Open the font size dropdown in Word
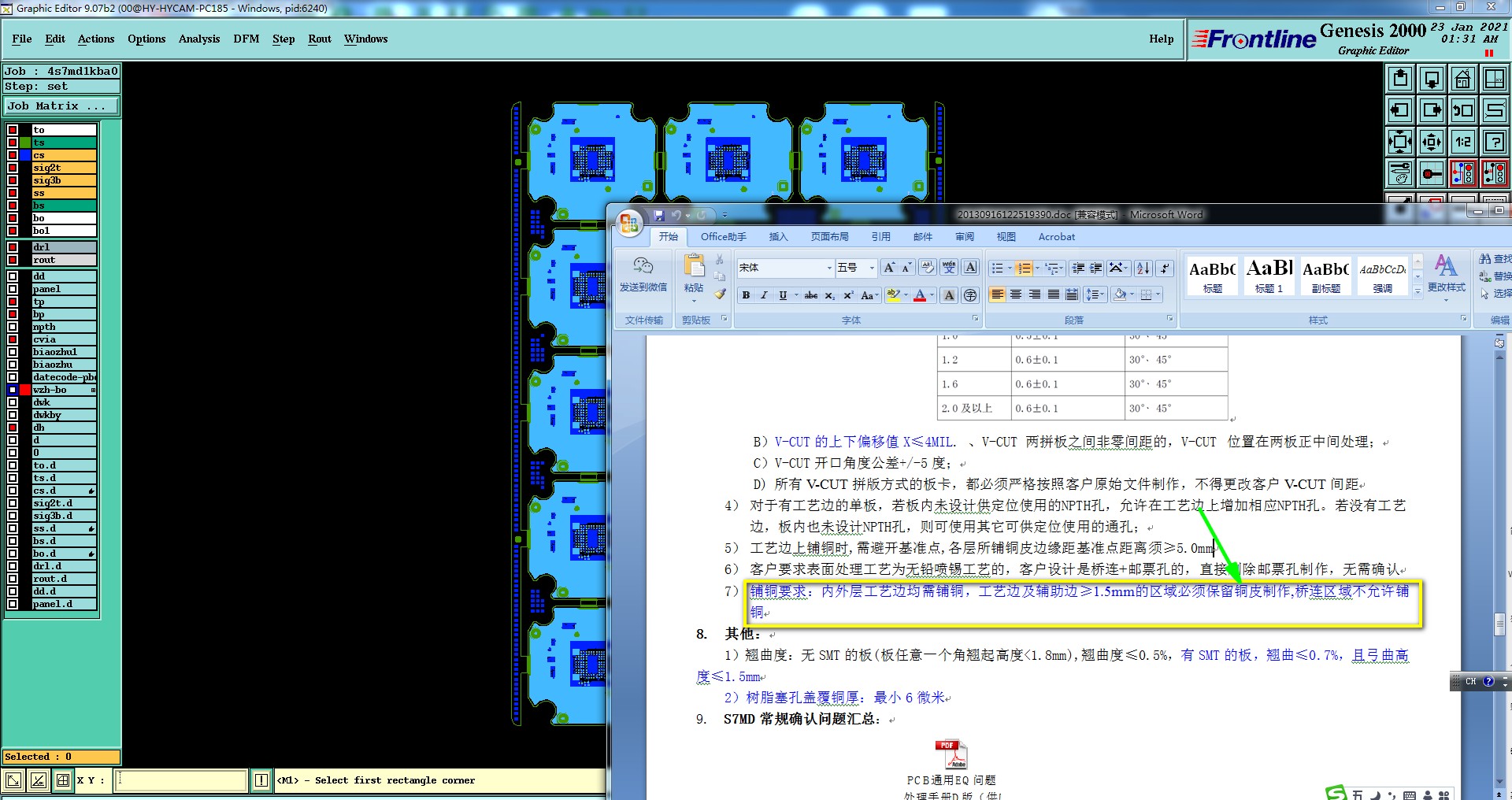1512x800 pixels. [x=871, y=268]
